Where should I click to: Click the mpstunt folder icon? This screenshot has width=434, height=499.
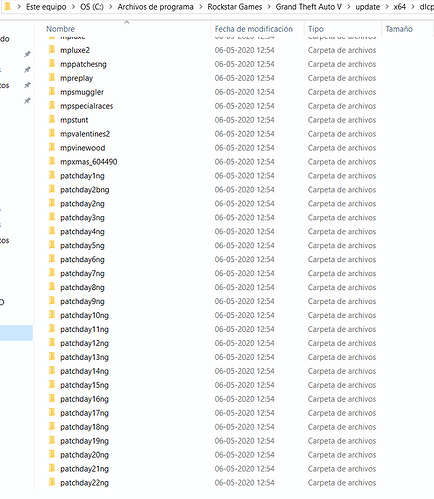click(52, 120)
